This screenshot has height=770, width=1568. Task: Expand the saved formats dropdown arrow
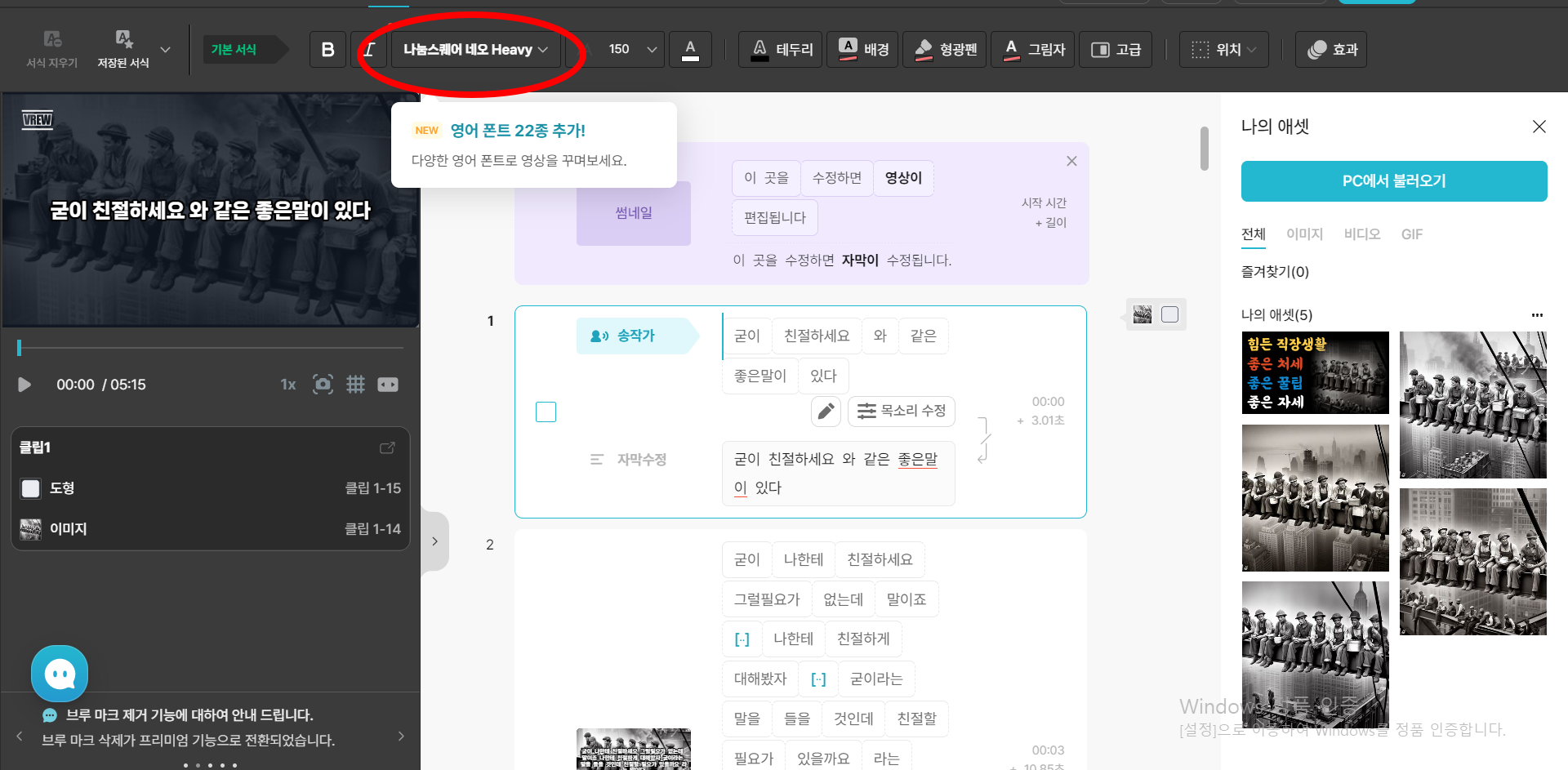tap(166, 49)
